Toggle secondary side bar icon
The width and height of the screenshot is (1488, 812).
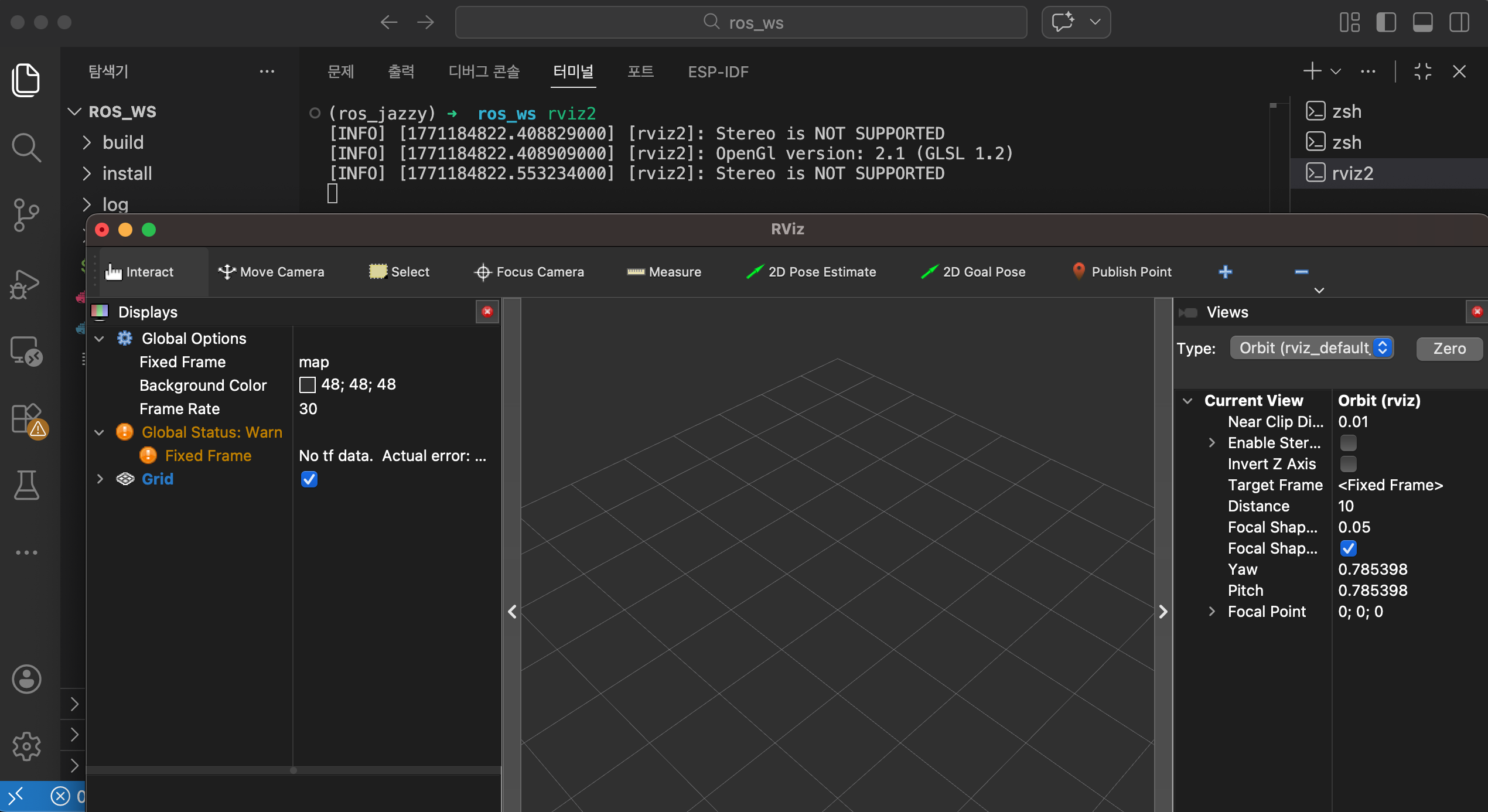tap(1459, 22)
